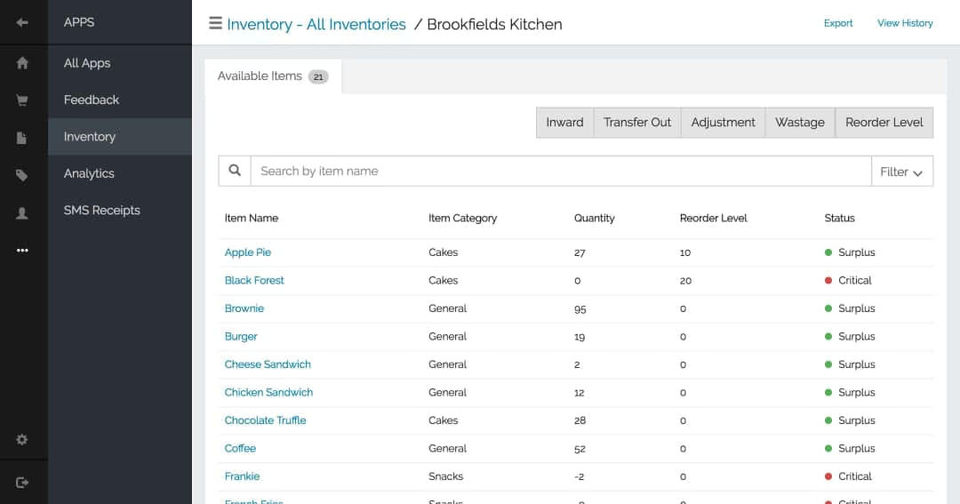Focus the Search by item name field
Screen dimensions: 960x504
click(x=560, y=172)
